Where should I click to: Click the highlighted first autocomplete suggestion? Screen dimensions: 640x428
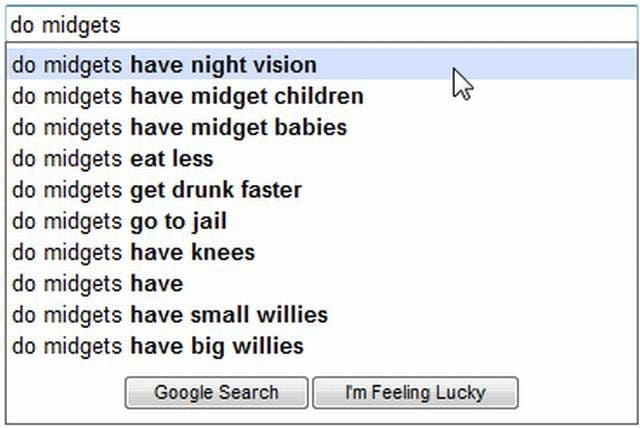click(164, 66)
